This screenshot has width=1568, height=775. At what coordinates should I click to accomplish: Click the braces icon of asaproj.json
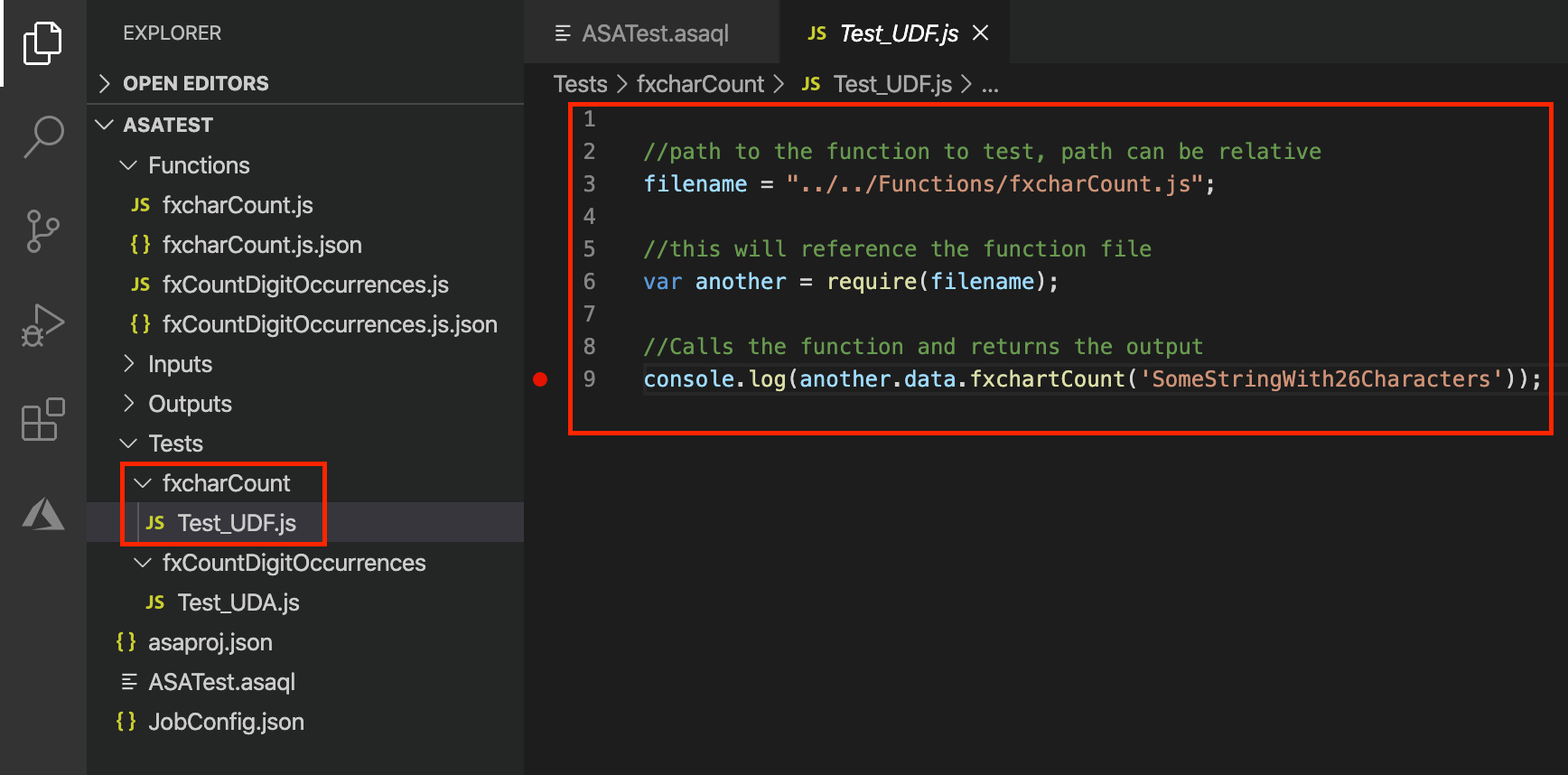126,642
